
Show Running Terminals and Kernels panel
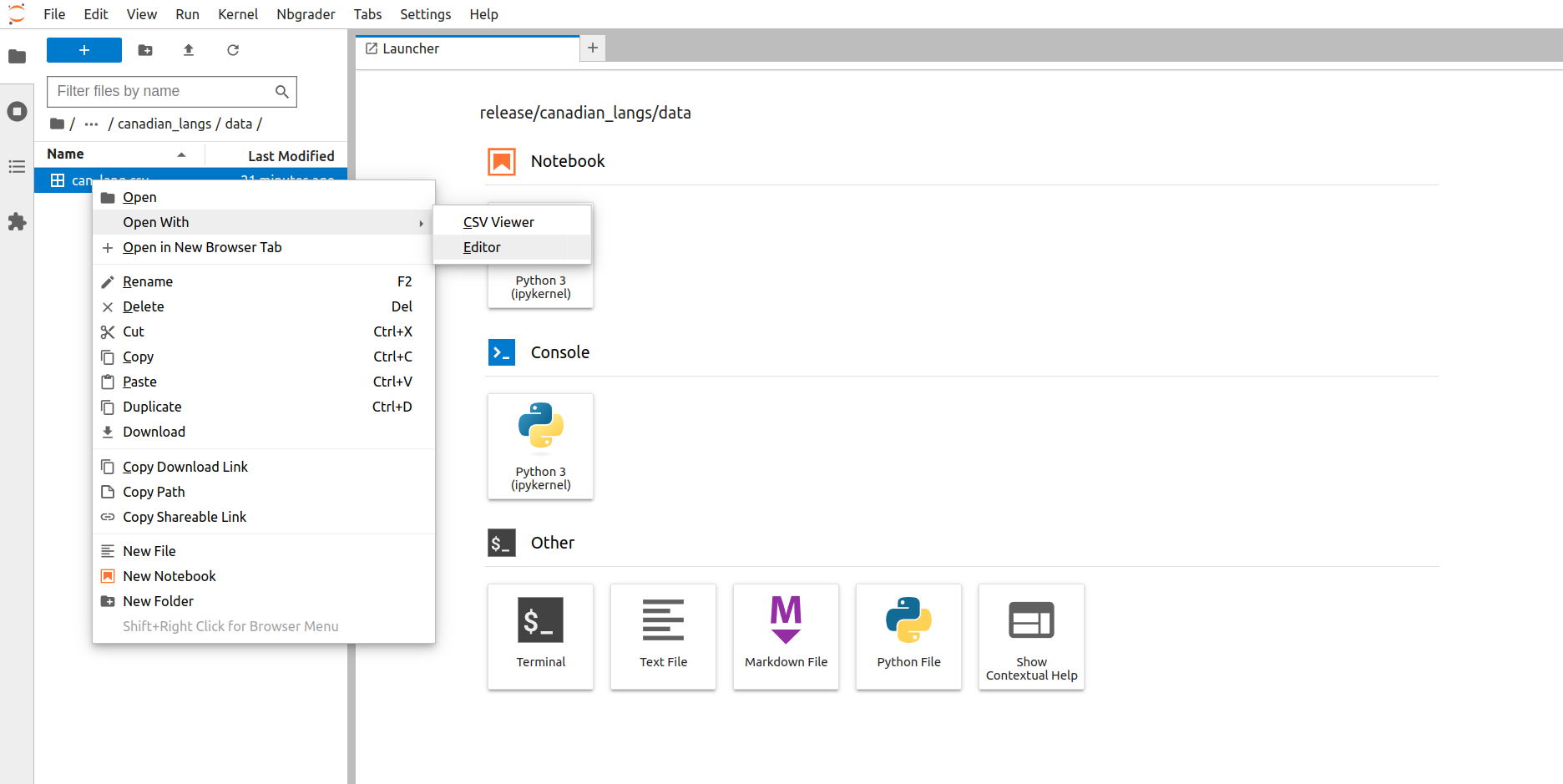pos(17,112)
